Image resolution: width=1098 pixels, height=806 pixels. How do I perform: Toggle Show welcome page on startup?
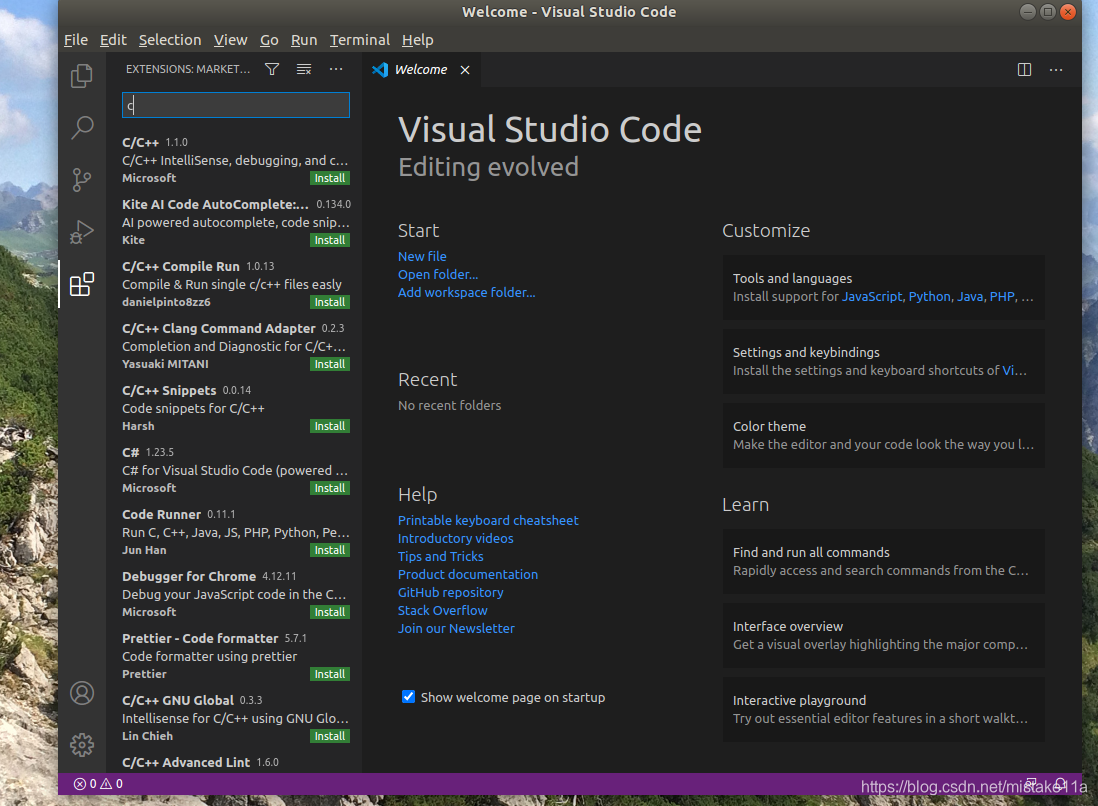408,697
